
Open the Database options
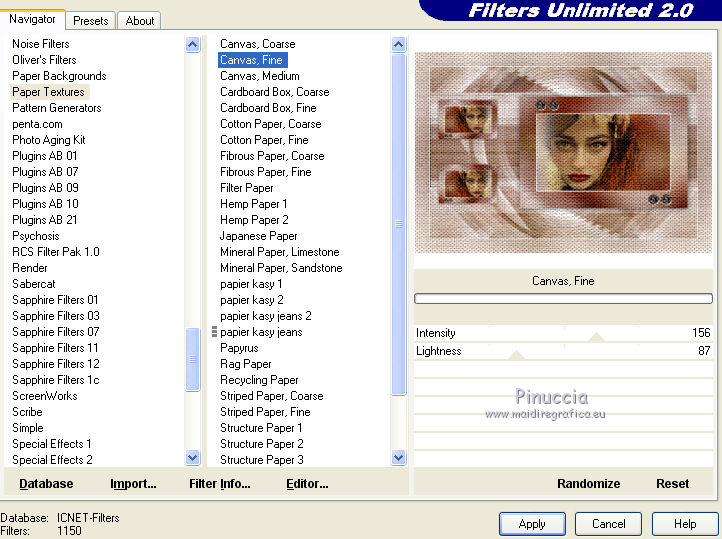pyautogui.click(x=46, y=484)
